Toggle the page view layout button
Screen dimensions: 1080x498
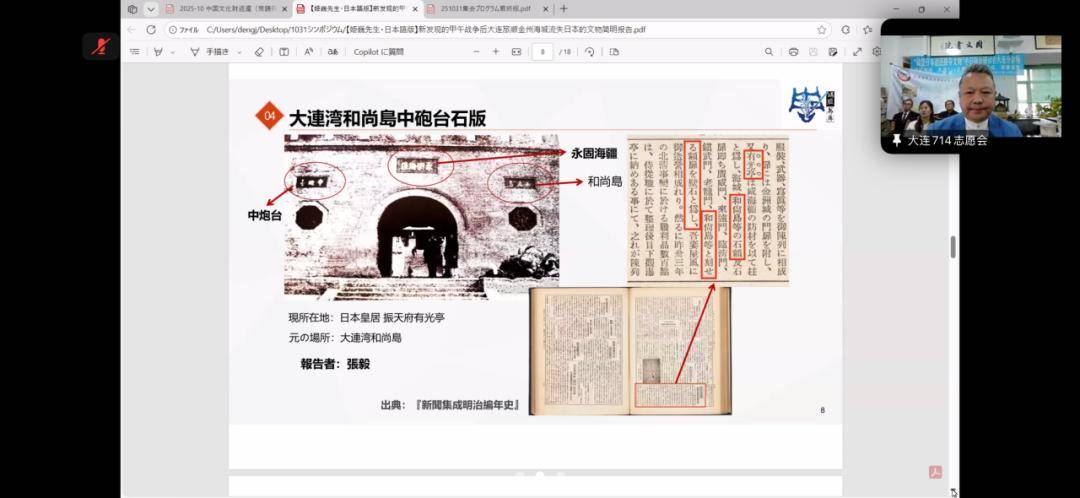click(x=614, y=52)
